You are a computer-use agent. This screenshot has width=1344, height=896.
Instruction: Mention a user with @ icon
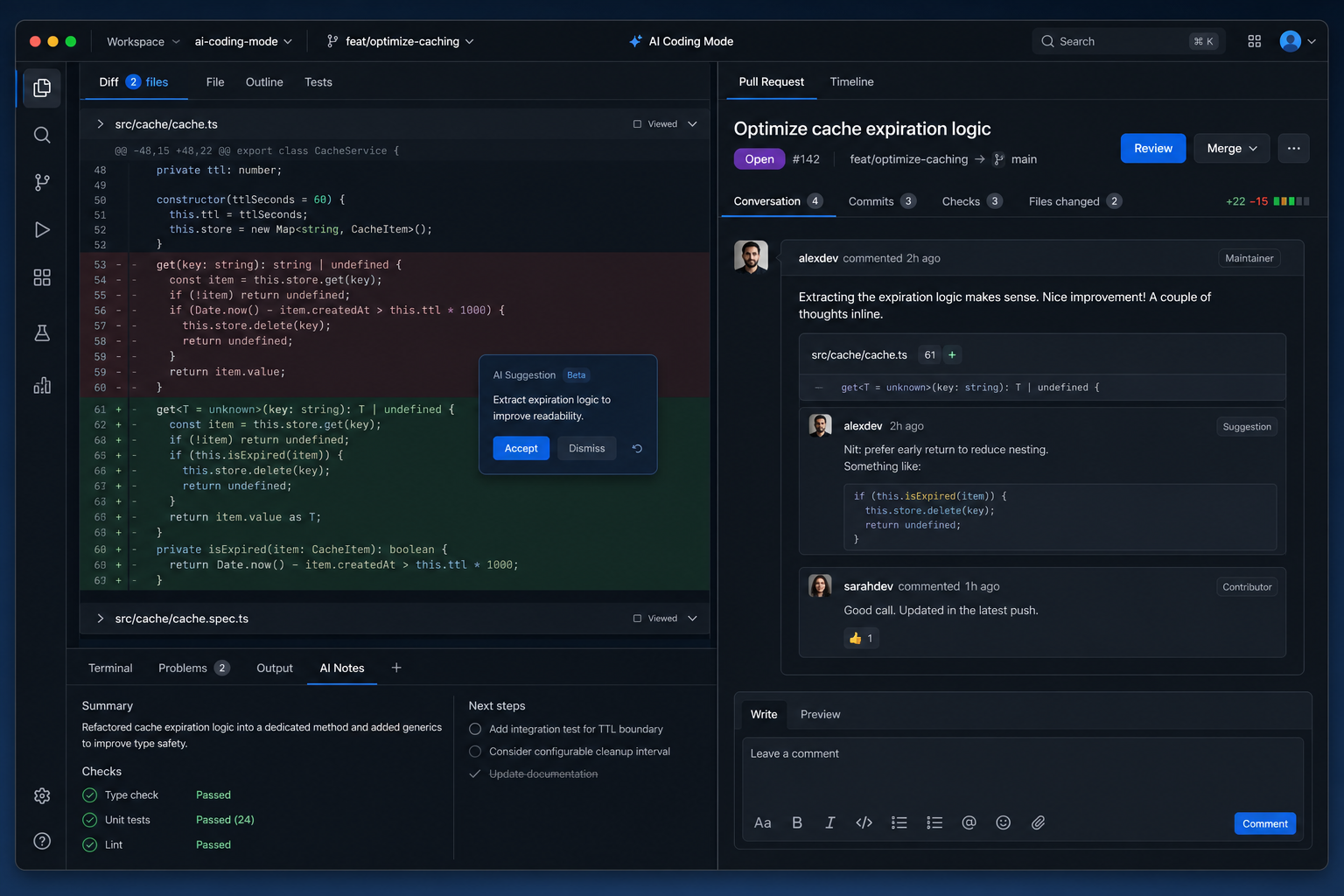[969, 822]
